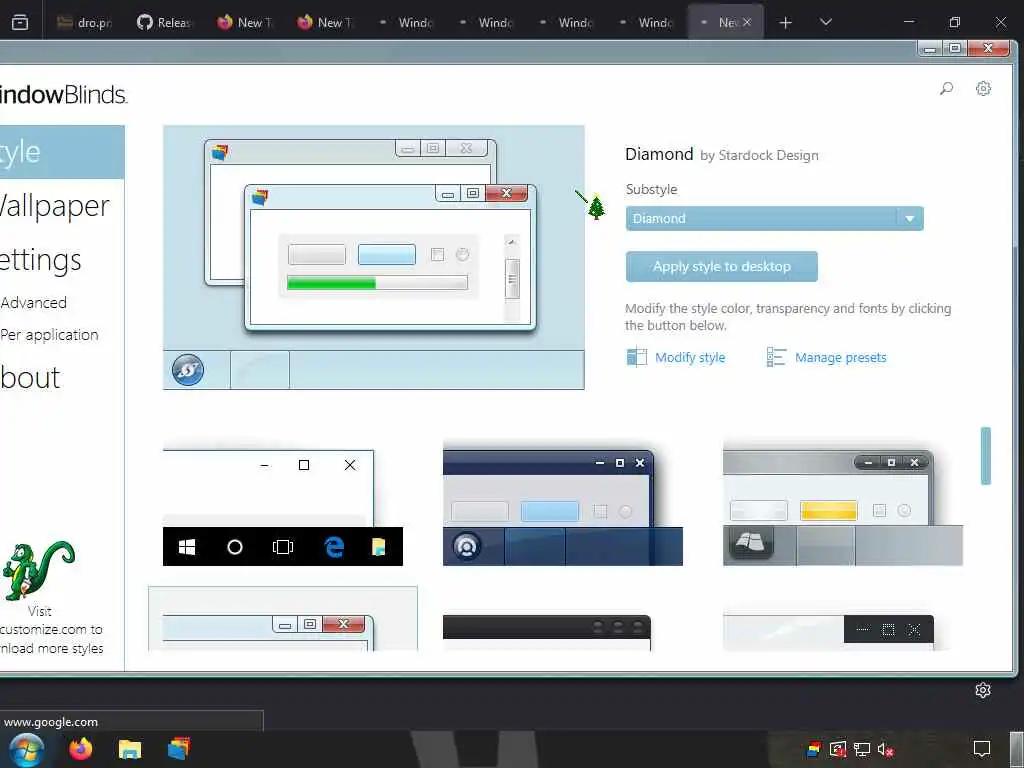The width and height of the screenshot is (1024, 768).
Task: Click the green gecko mascot
Action: (37, 570)
